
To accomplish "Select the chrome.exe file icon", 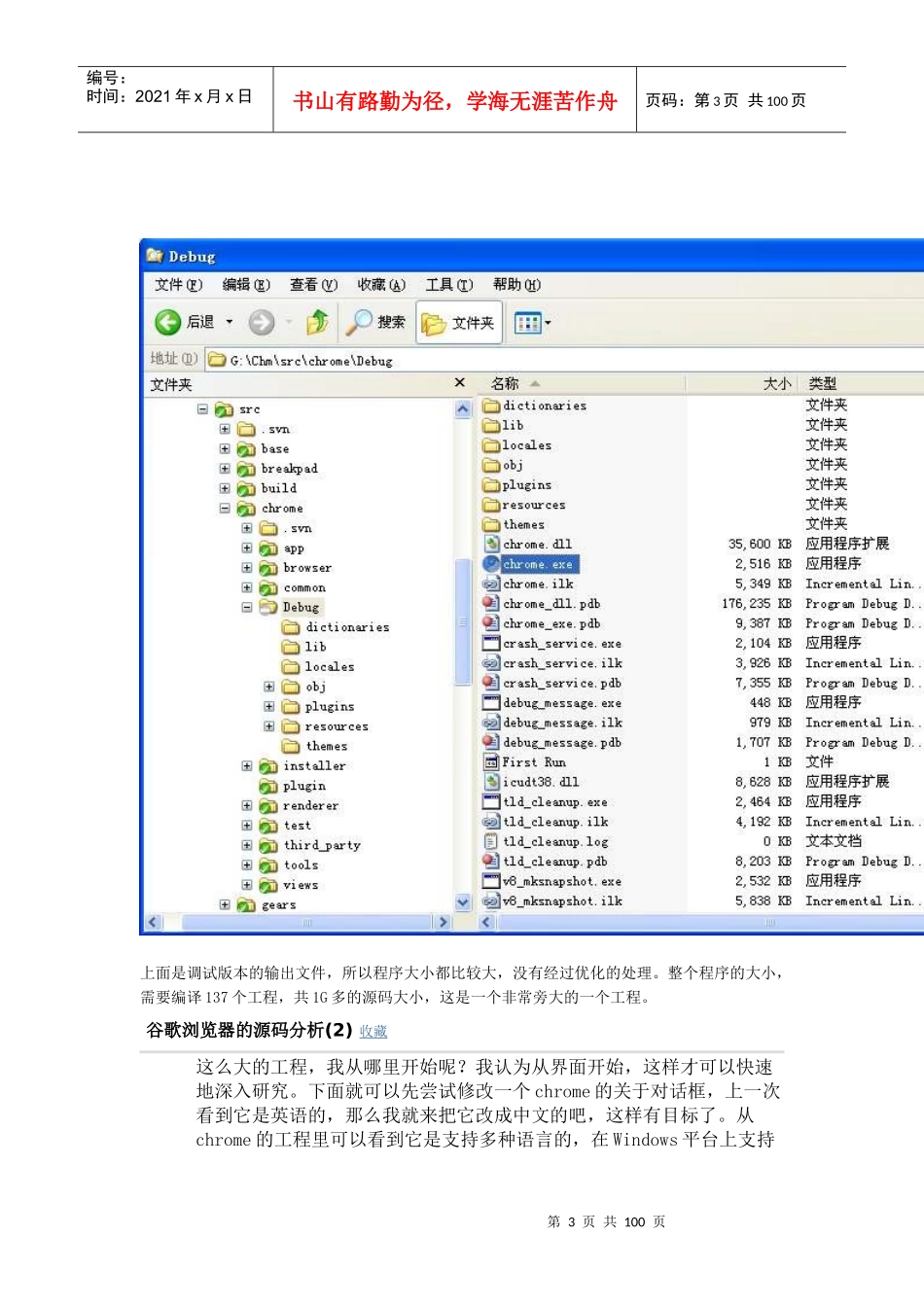I will [x=491, y=564].
